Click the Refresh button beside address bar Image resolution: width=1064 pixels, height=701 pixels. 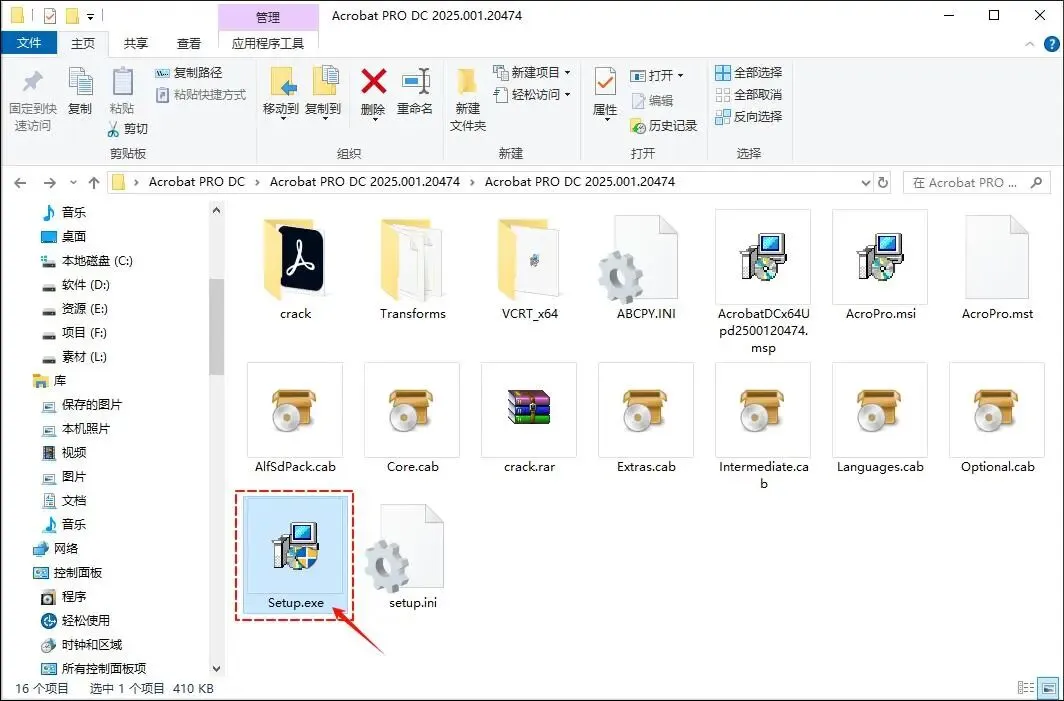(x=883, y=183)
